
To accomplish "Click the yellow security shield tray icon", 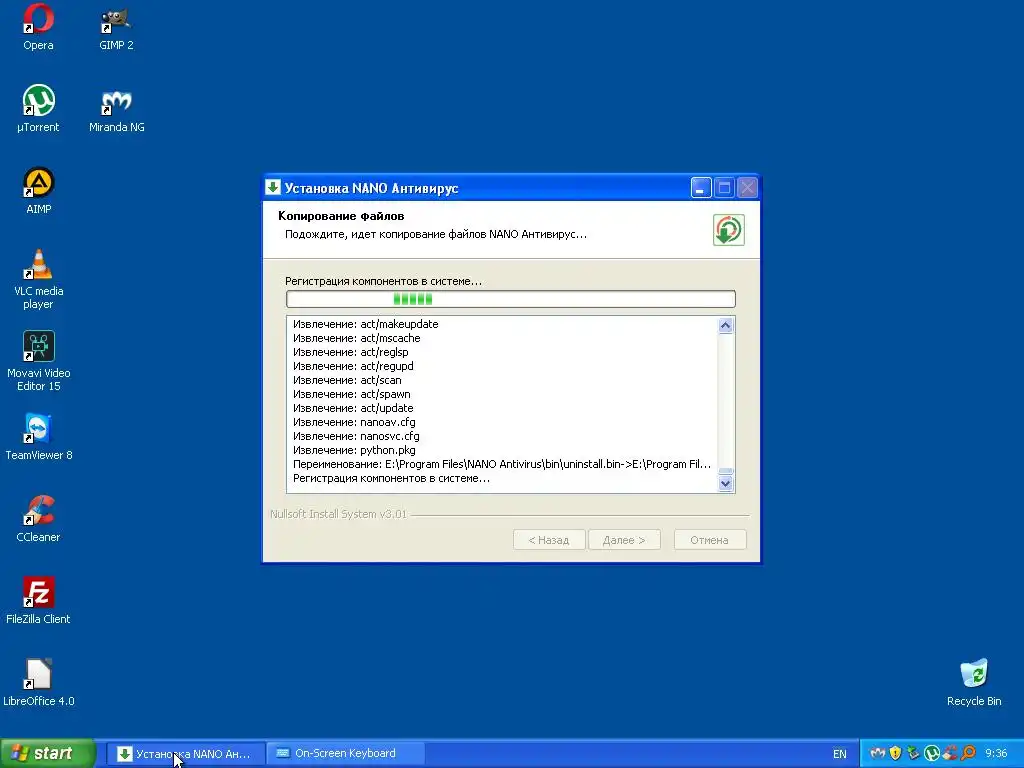I will [x=895, y=753].
